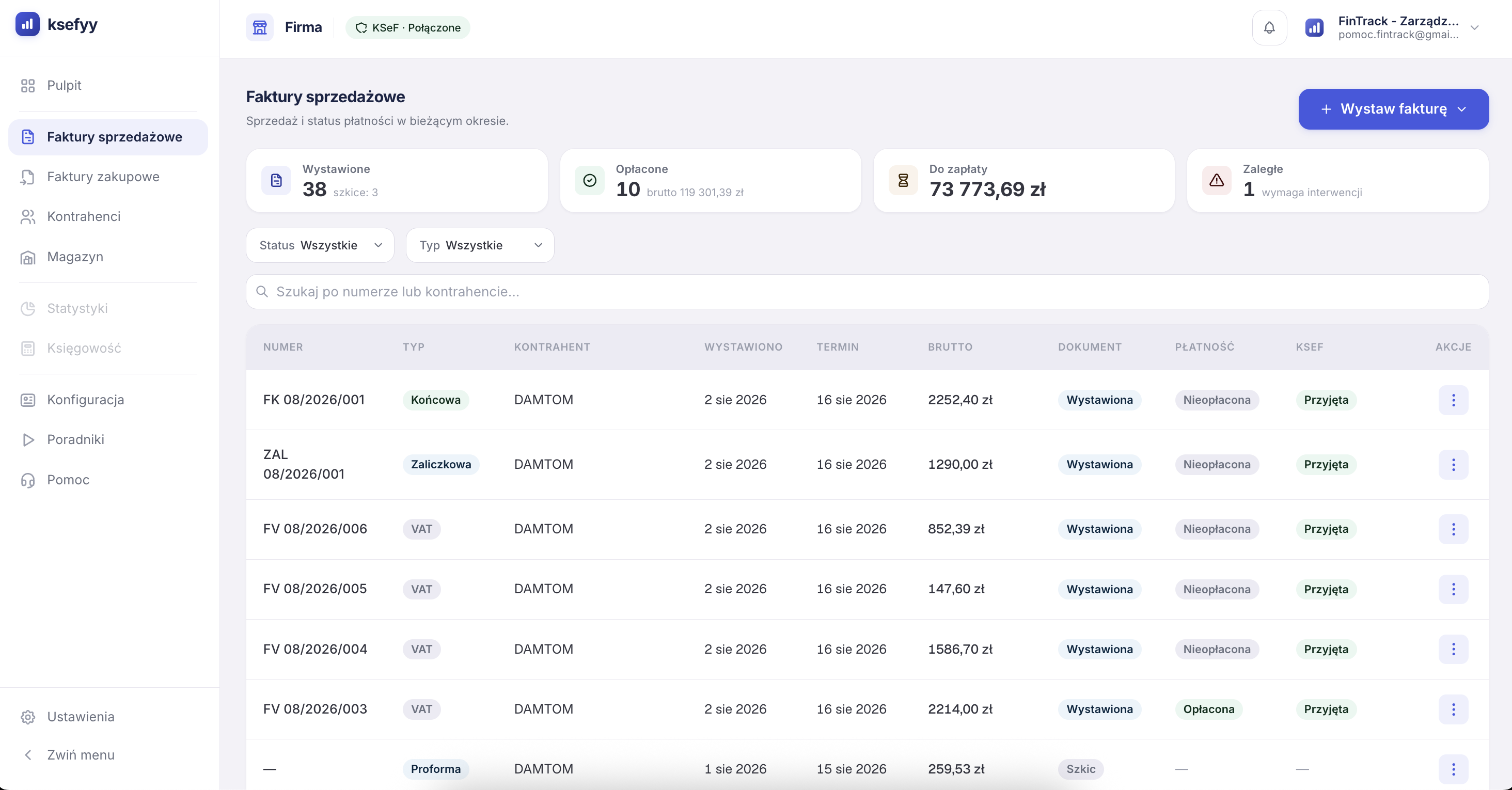This screenshot has height=790, width=1512.
Task: Click the ksefyy logo icon
Action: click(27, 24)
